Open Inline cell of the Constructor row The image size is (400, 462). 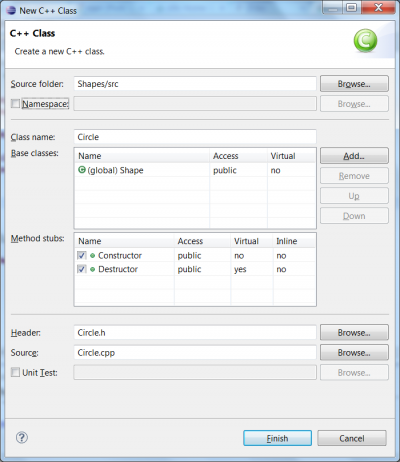[x=294, y=256]
